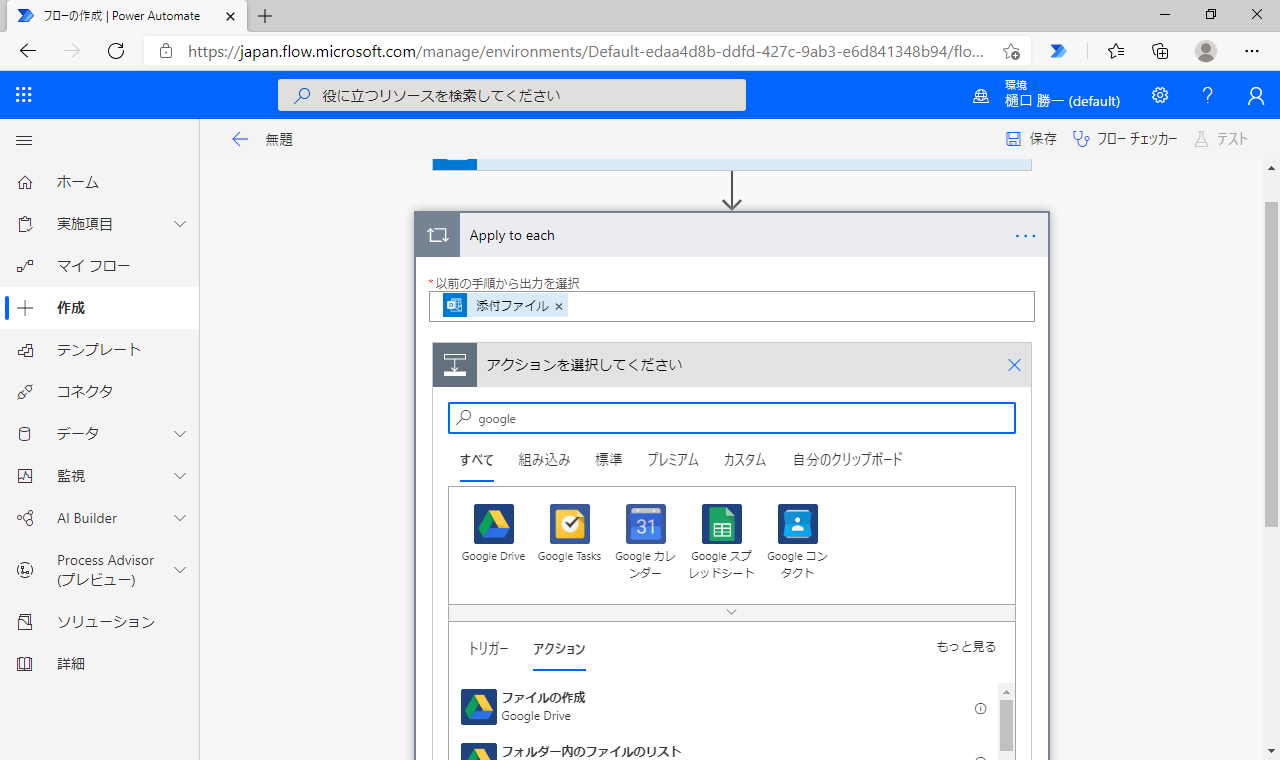Expand the 実施項目 sidebar section
The width and height of the screenshot is (1280, 760).
tap(180, 224)
